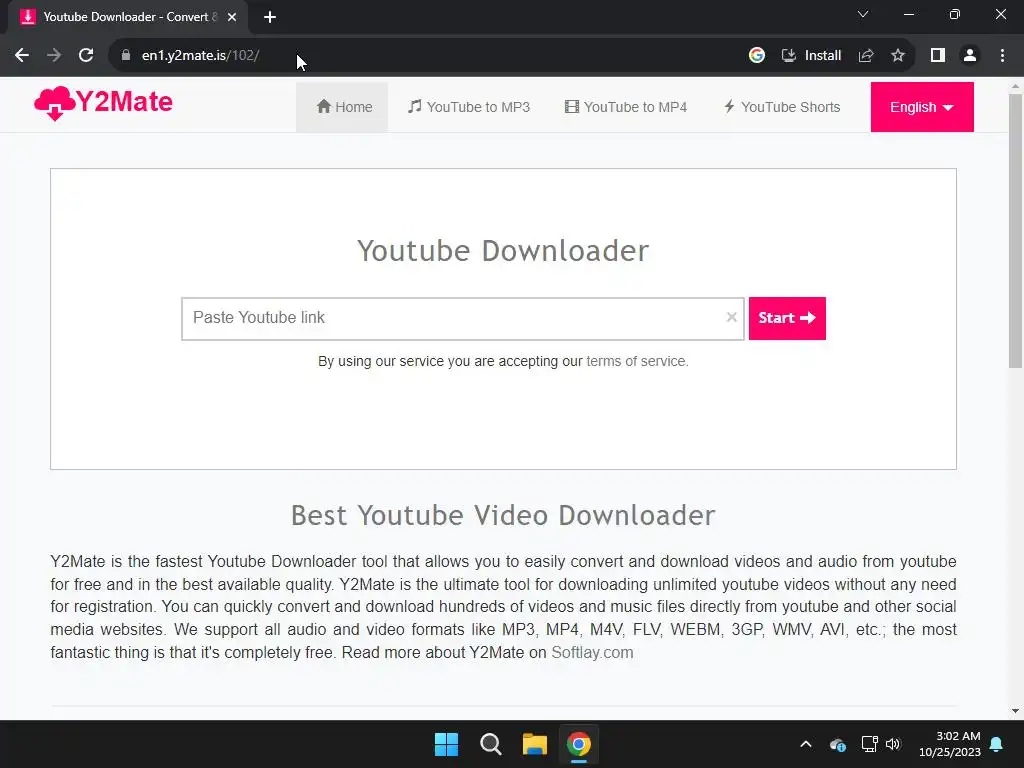Screen dimensions: 1024x768
Task: Click the padlock site info icon
Action: point(126,56)
